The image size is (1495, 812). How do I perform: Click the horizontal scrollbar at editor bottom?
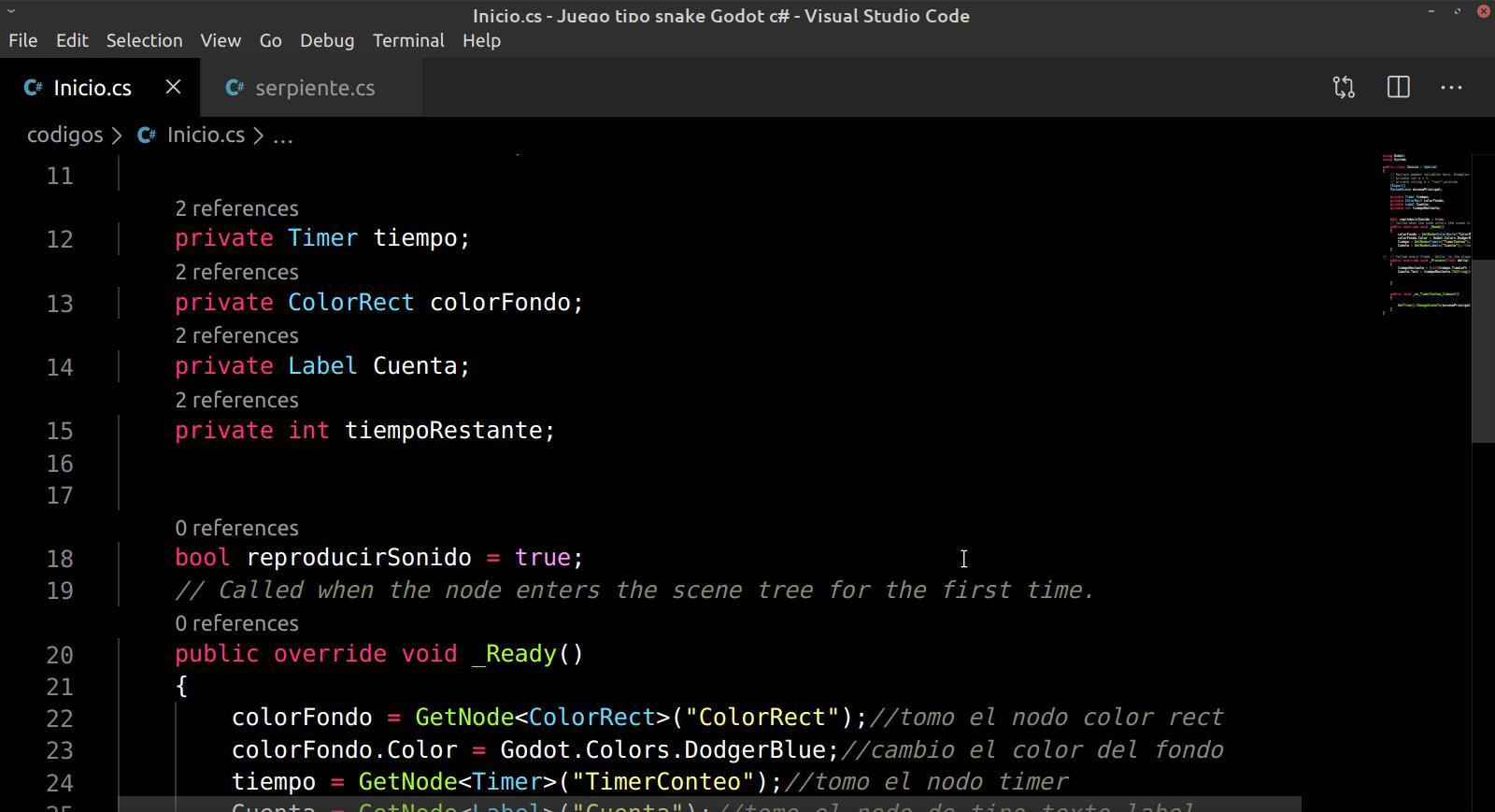pos(710,804)
